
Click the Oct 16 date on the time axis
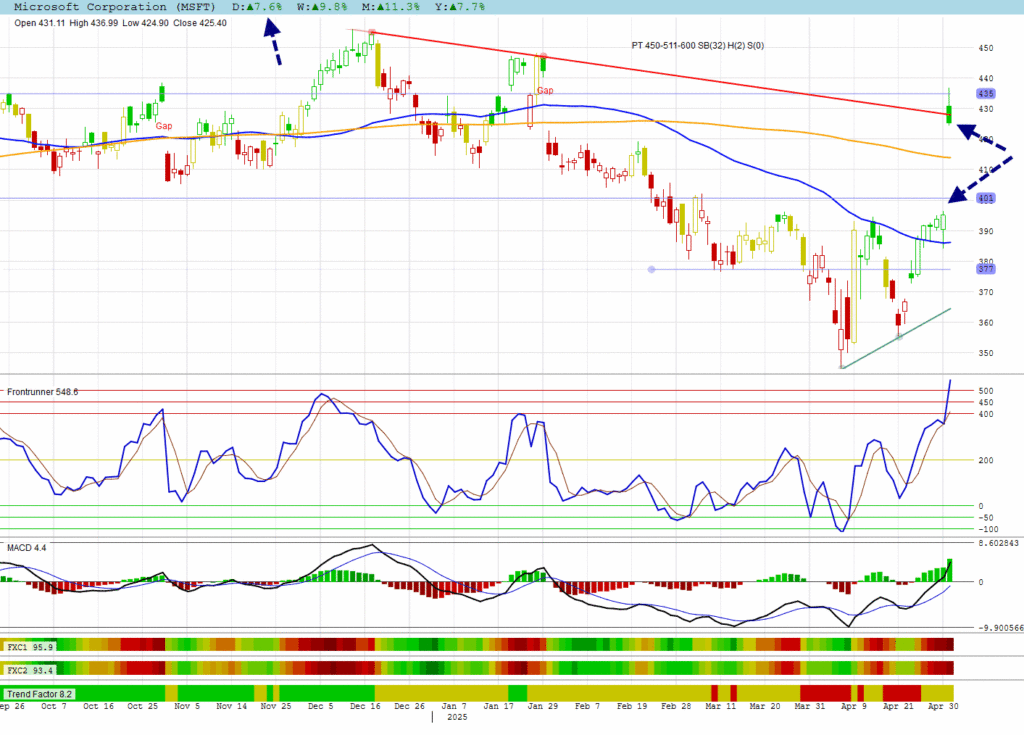pyautogui.click(x=98, y=706)
